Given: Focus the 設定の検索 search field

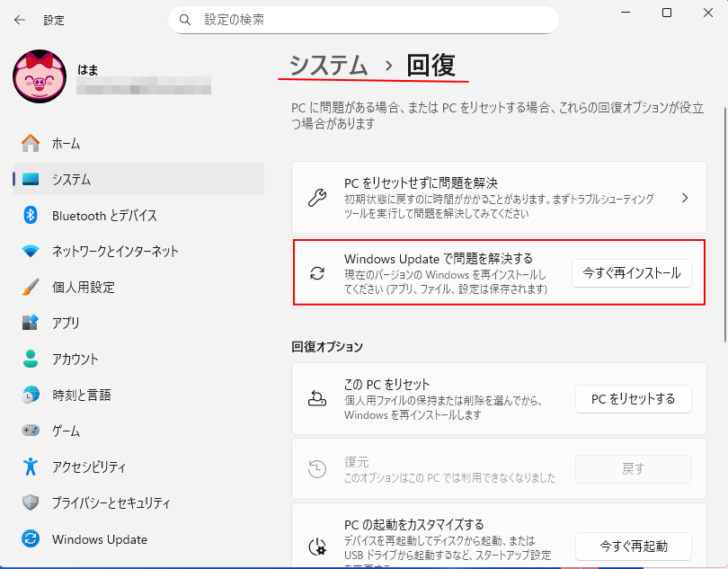Looking at the screenshot, I should point(363,19).
